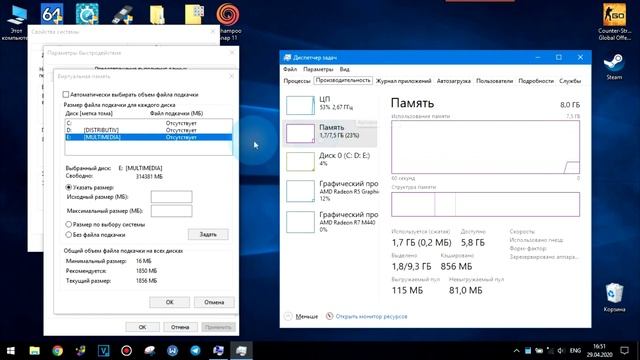
Task: Open the Этот компьютер desktop icon
Action: tap(16, 21)
